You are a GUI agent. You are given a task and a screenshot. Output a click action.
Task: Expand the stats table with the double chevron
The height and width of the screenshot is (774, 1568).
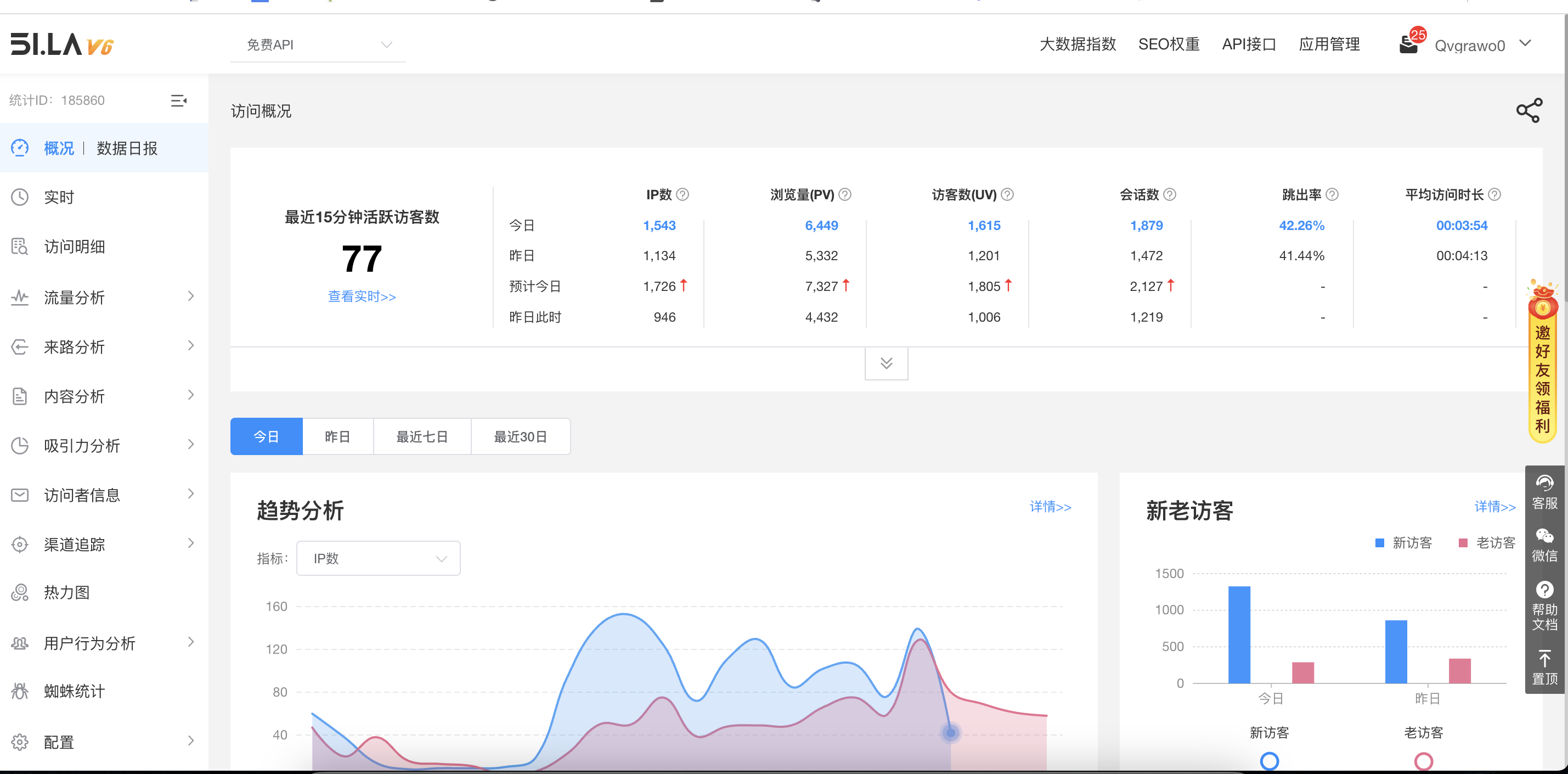point(886,363)
